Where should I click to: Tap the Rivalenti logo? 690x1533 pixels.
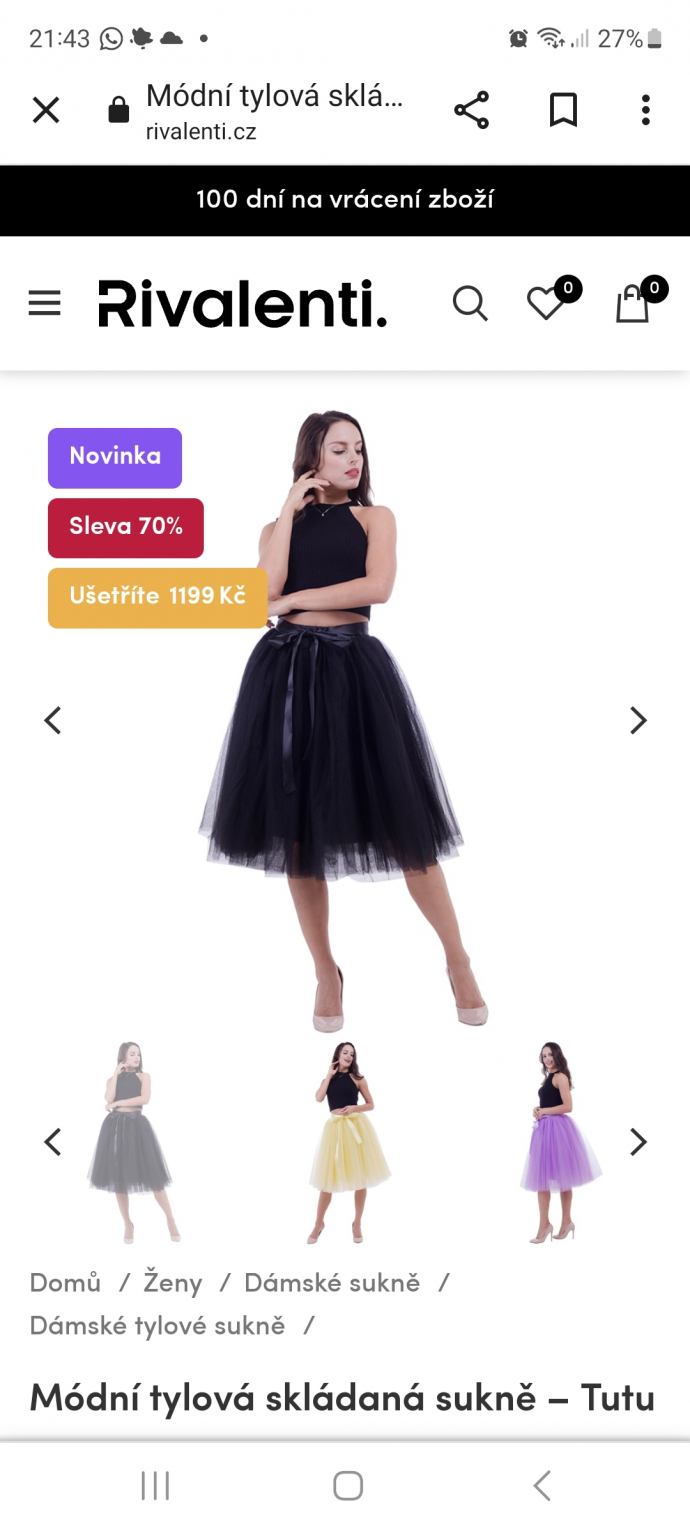point(242,303)
